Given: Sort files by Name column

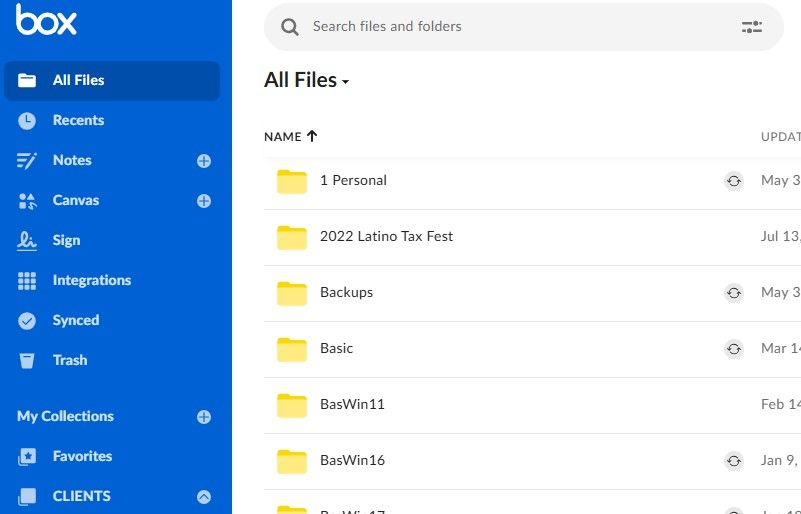Looking at the screenshot, I should (283, 136).
